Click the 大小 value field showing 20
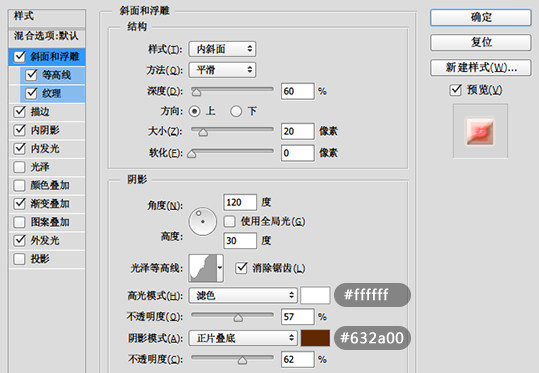Screen dimensions: 539x373 click(297, 131)
